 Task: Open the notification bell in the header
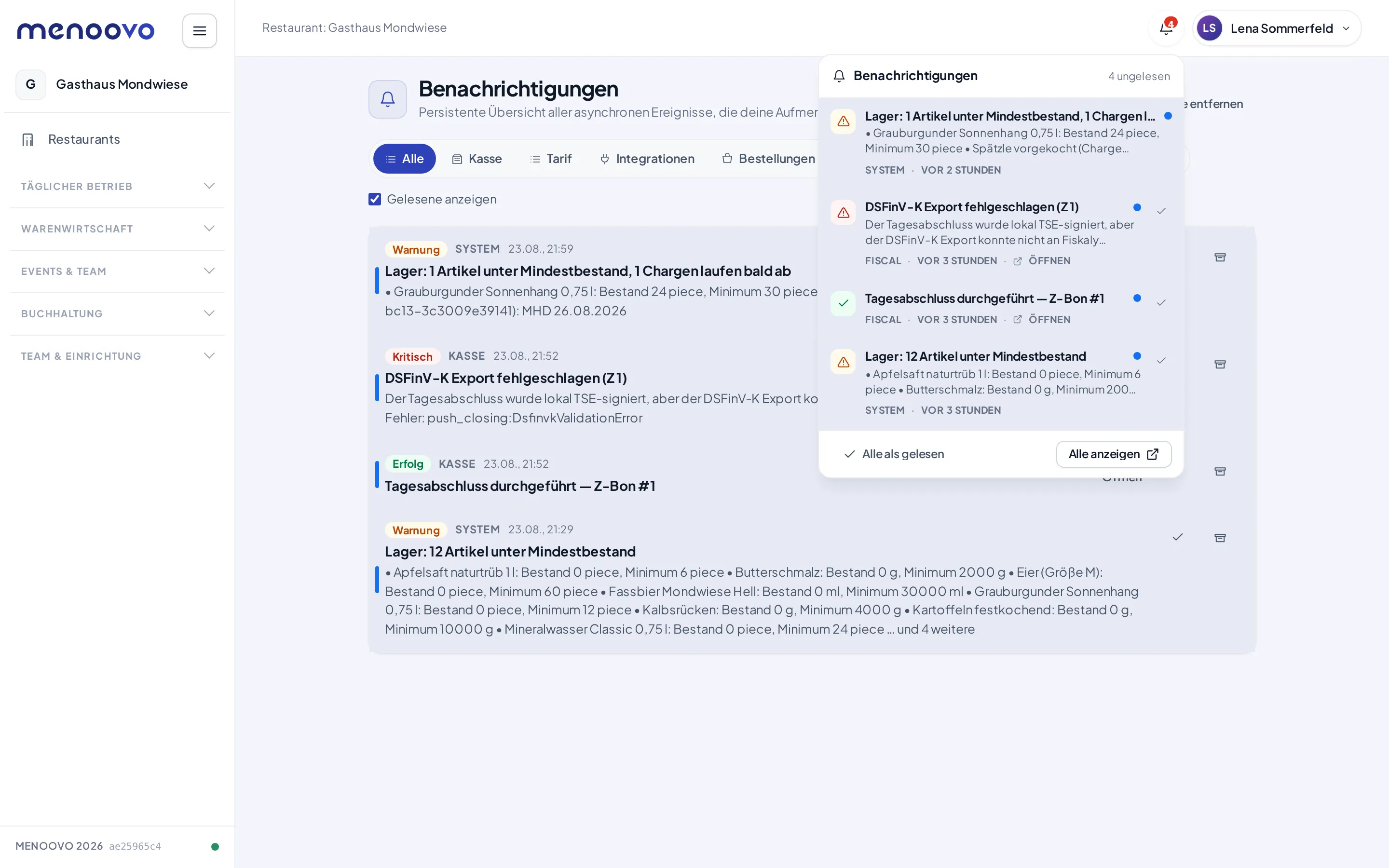[1166, 28]
